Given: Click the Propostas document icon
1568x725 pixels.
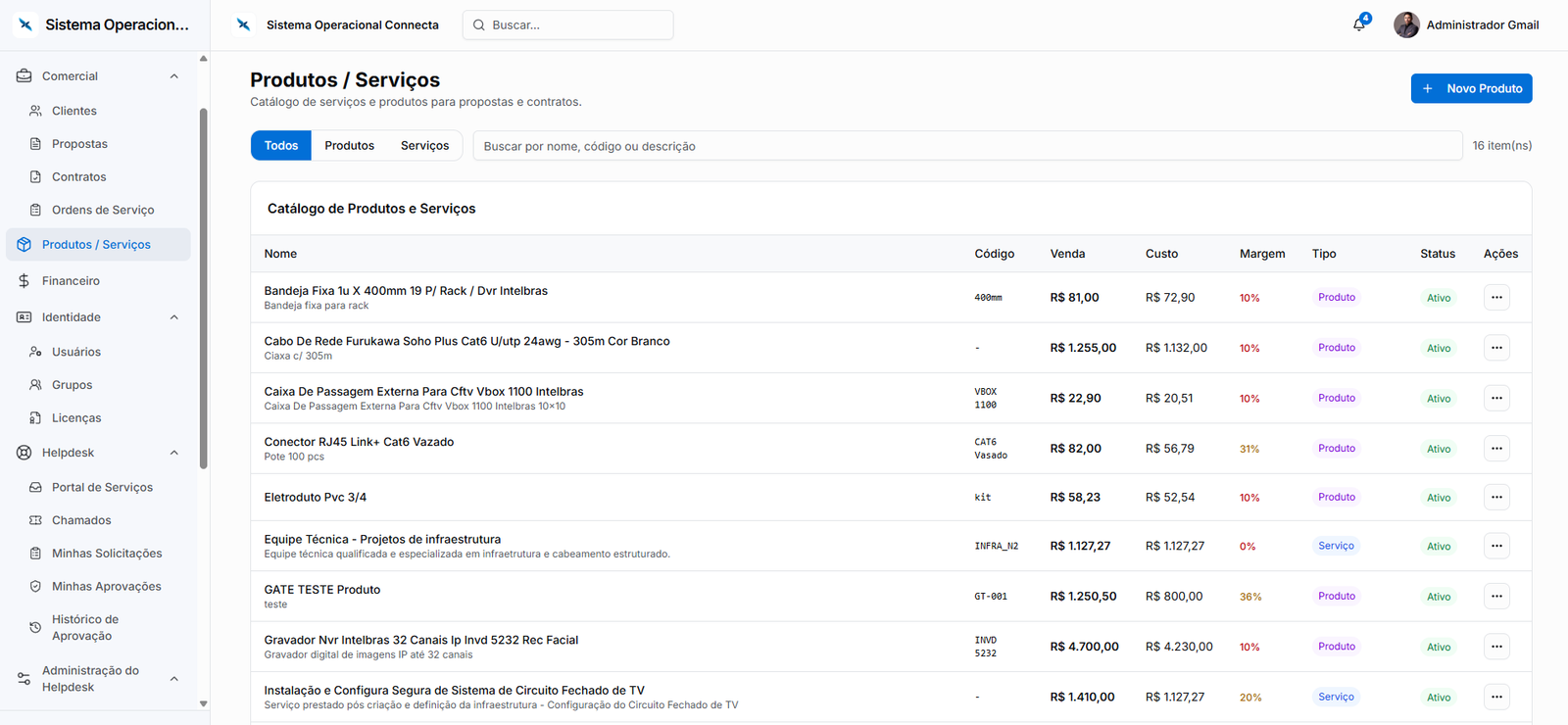Looking at the screenshot, I should [35, 144].
